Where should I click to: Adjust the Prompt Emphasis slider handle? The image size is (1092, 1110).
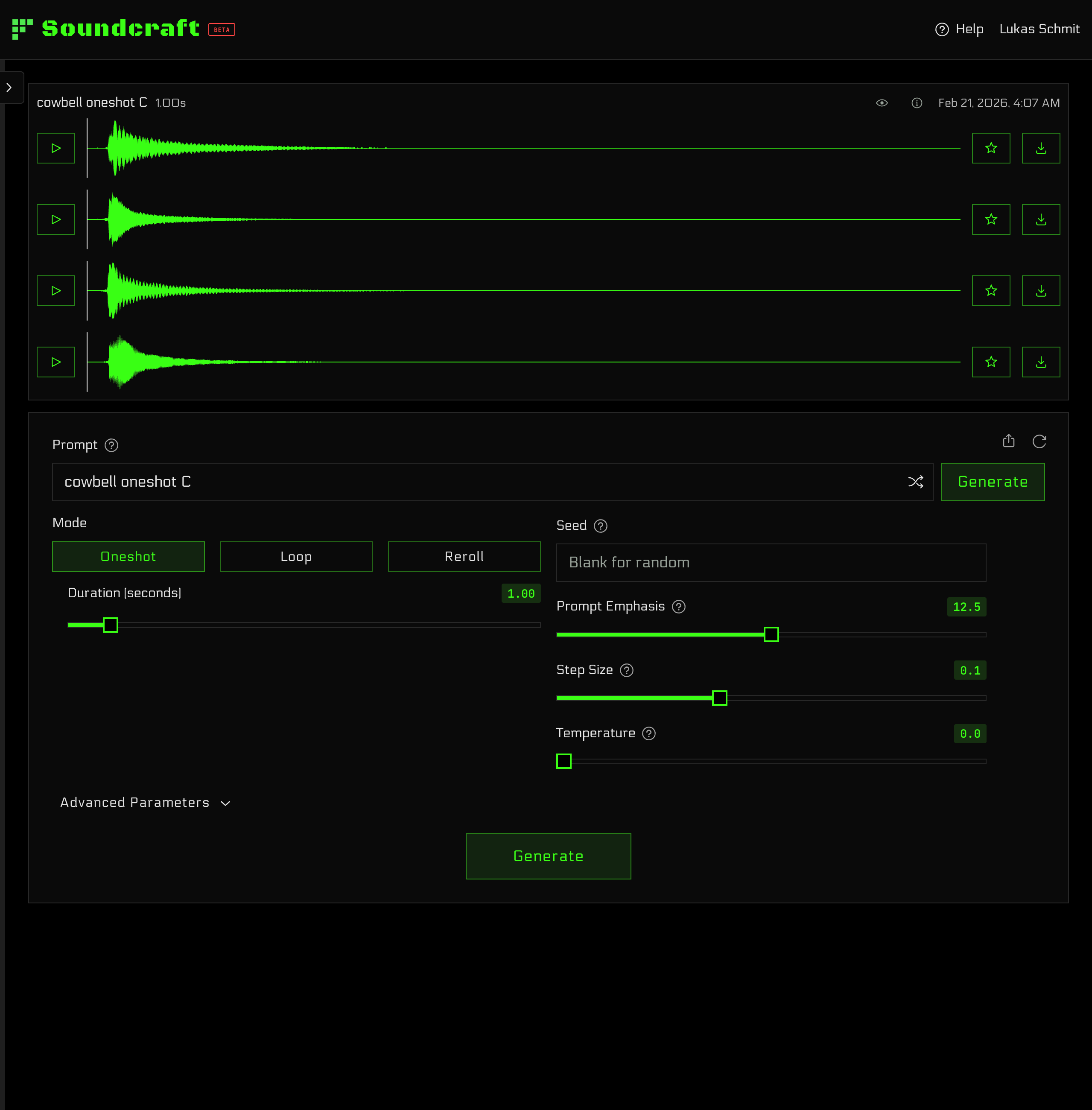771,634
